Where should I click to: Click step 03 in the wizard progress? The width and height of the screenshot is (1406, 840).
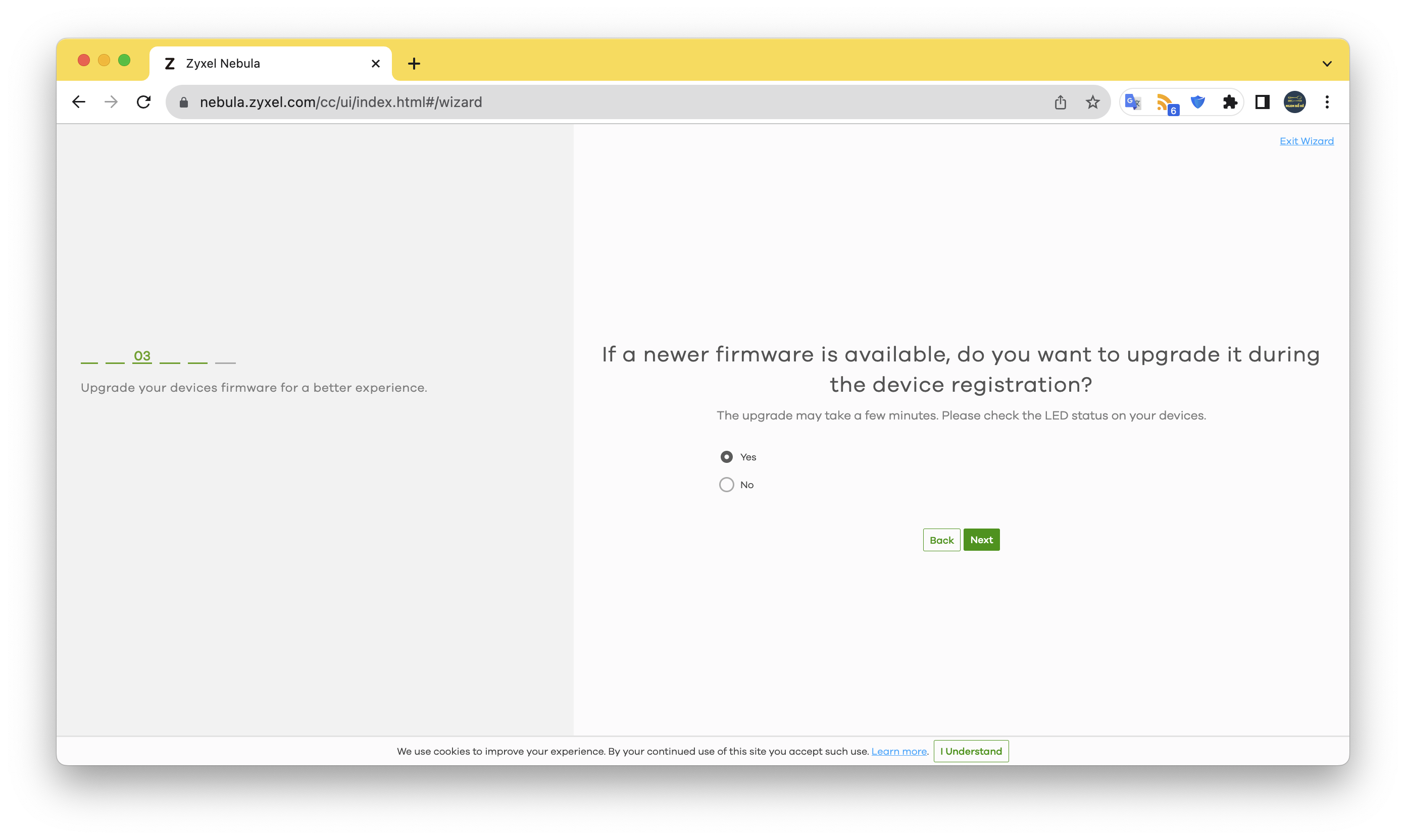click(142, 356)
